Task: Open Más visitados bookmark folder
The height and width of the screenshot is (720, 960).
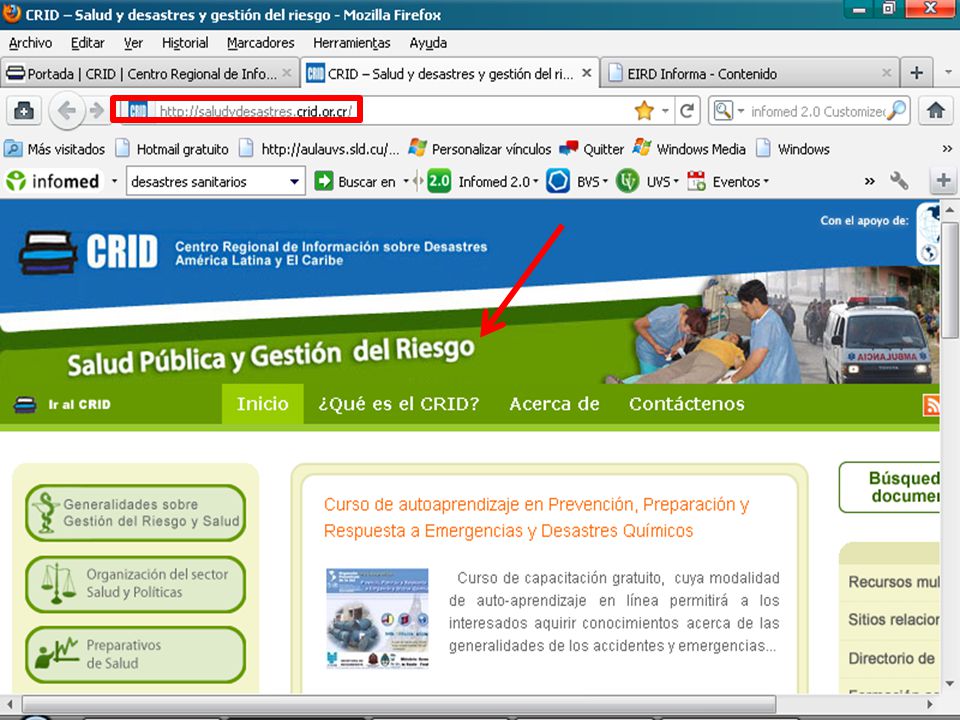Action: [x=54, y=149]
